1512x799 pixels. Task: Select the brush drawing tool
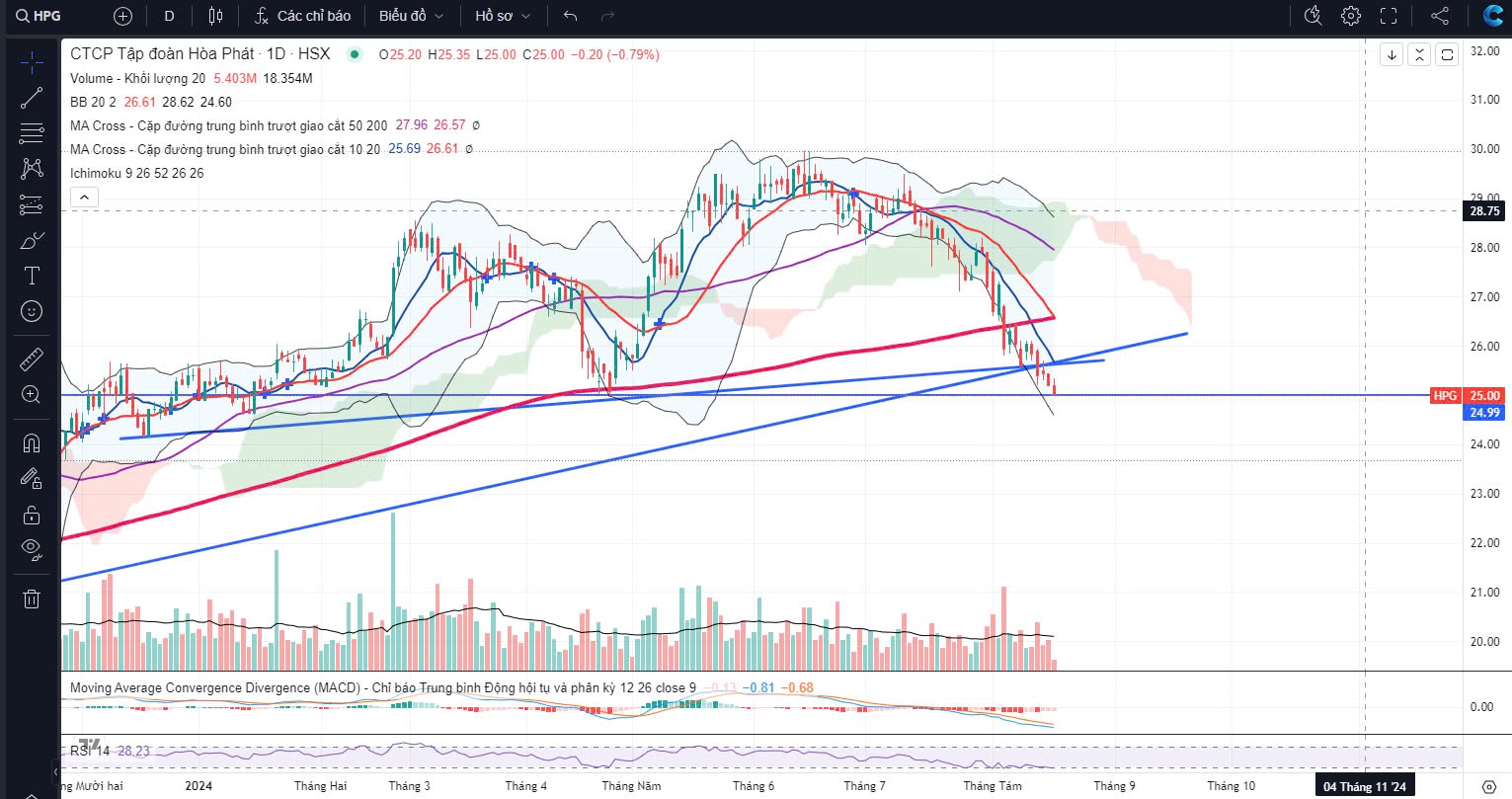[x=32, y=240]
